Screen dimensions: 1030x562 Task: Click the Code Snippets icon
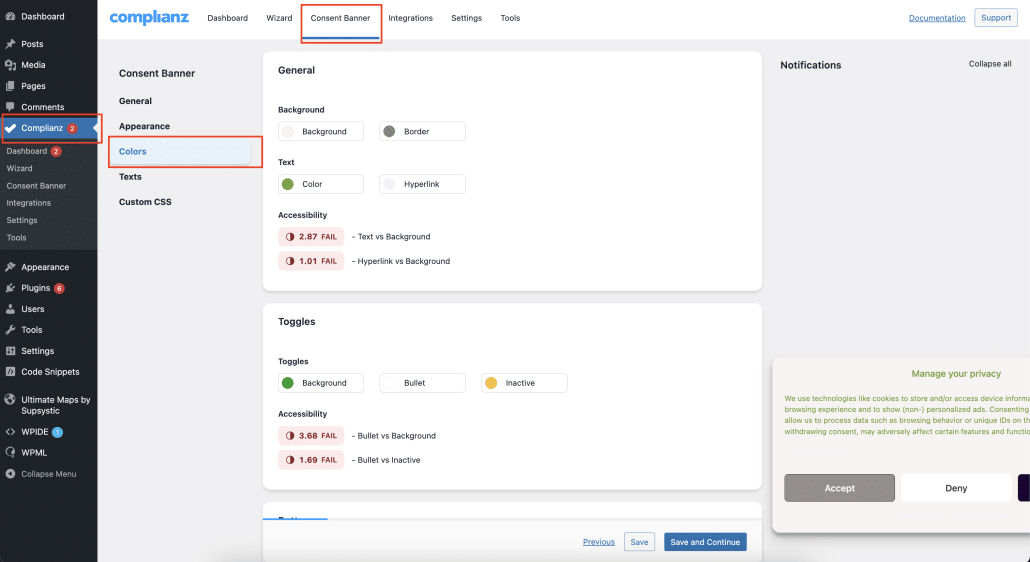[x=11, y=372]
